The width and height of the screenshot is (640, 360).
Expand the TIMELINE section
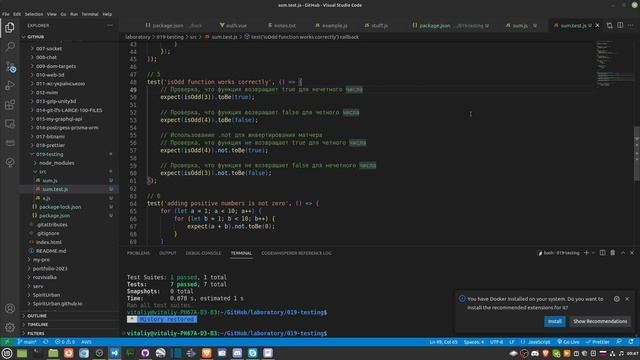[x=69, y=324]
